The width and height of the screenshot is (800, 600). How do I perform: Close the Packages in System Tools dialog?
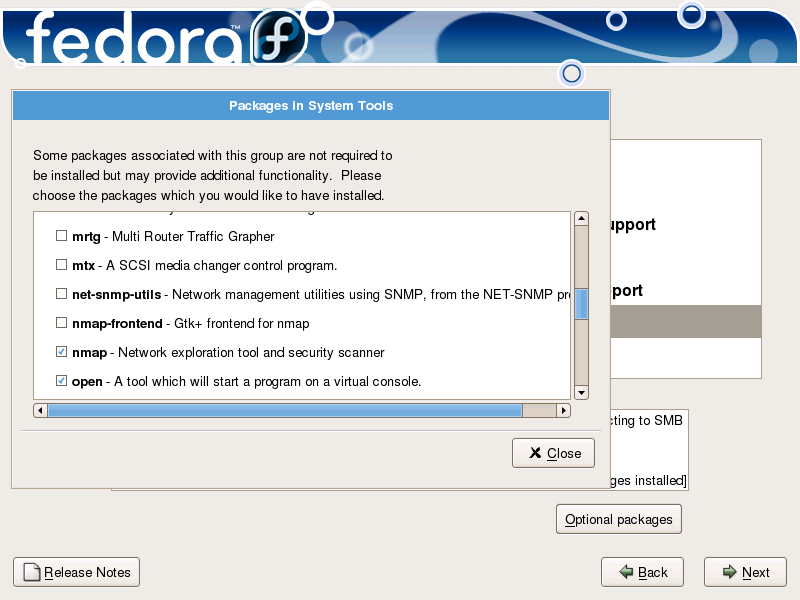coord(553,453)
